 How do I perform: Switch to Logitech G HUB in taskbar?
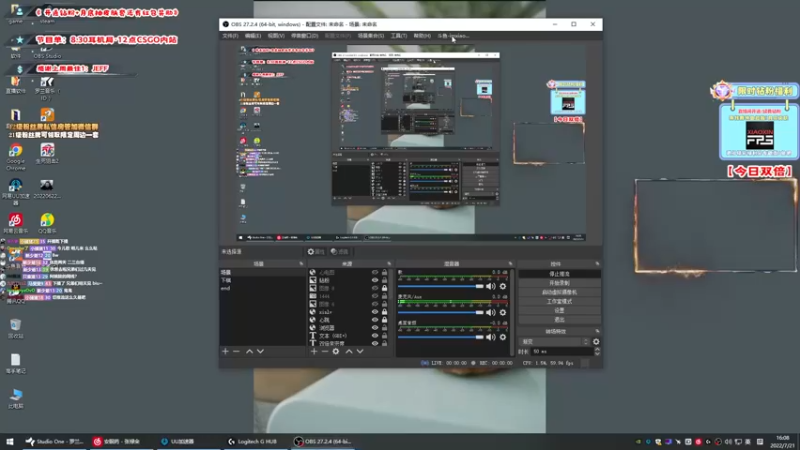coord(252,441)
